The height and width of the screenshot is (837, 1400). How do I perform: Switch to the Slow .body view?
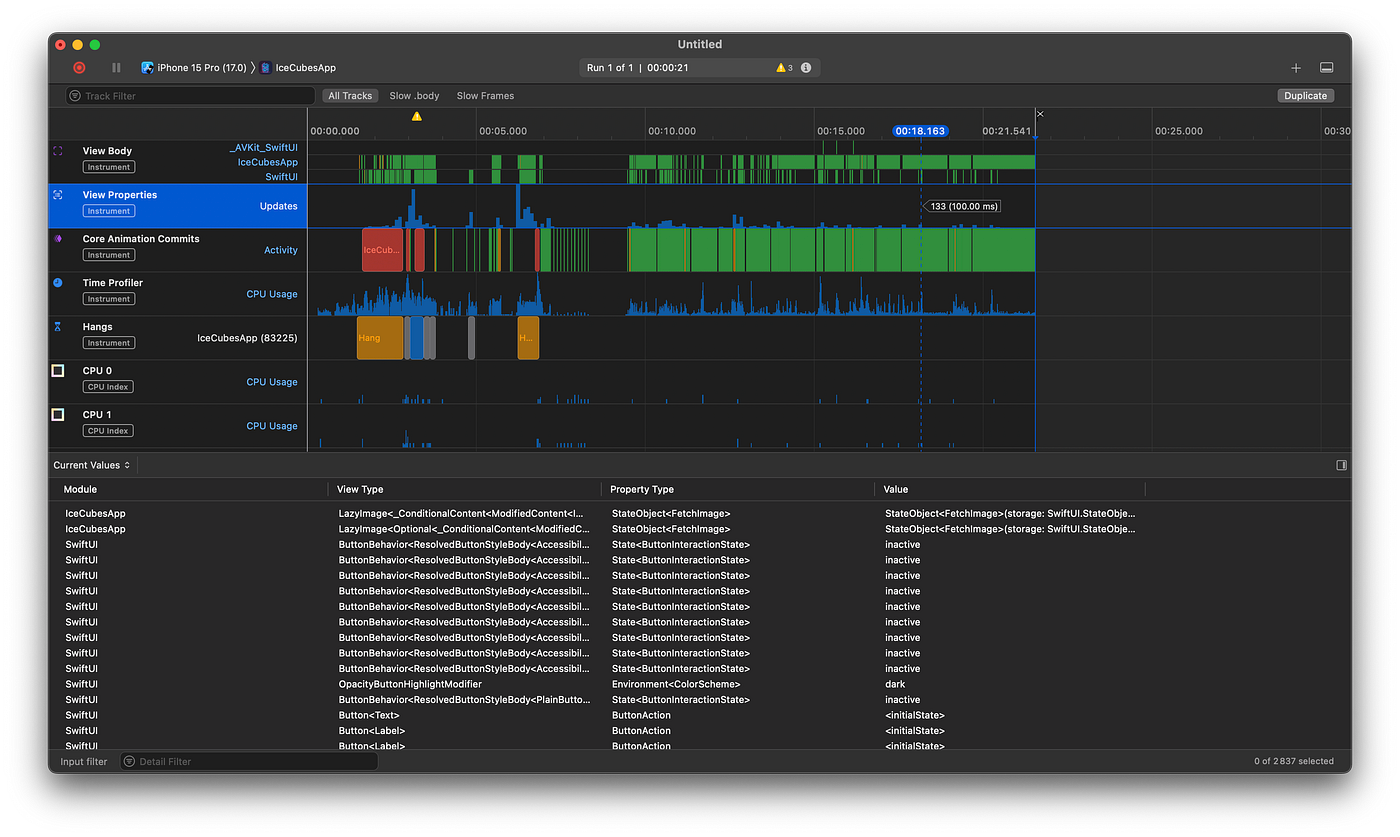pyautogui.click(x=414, y=95)
